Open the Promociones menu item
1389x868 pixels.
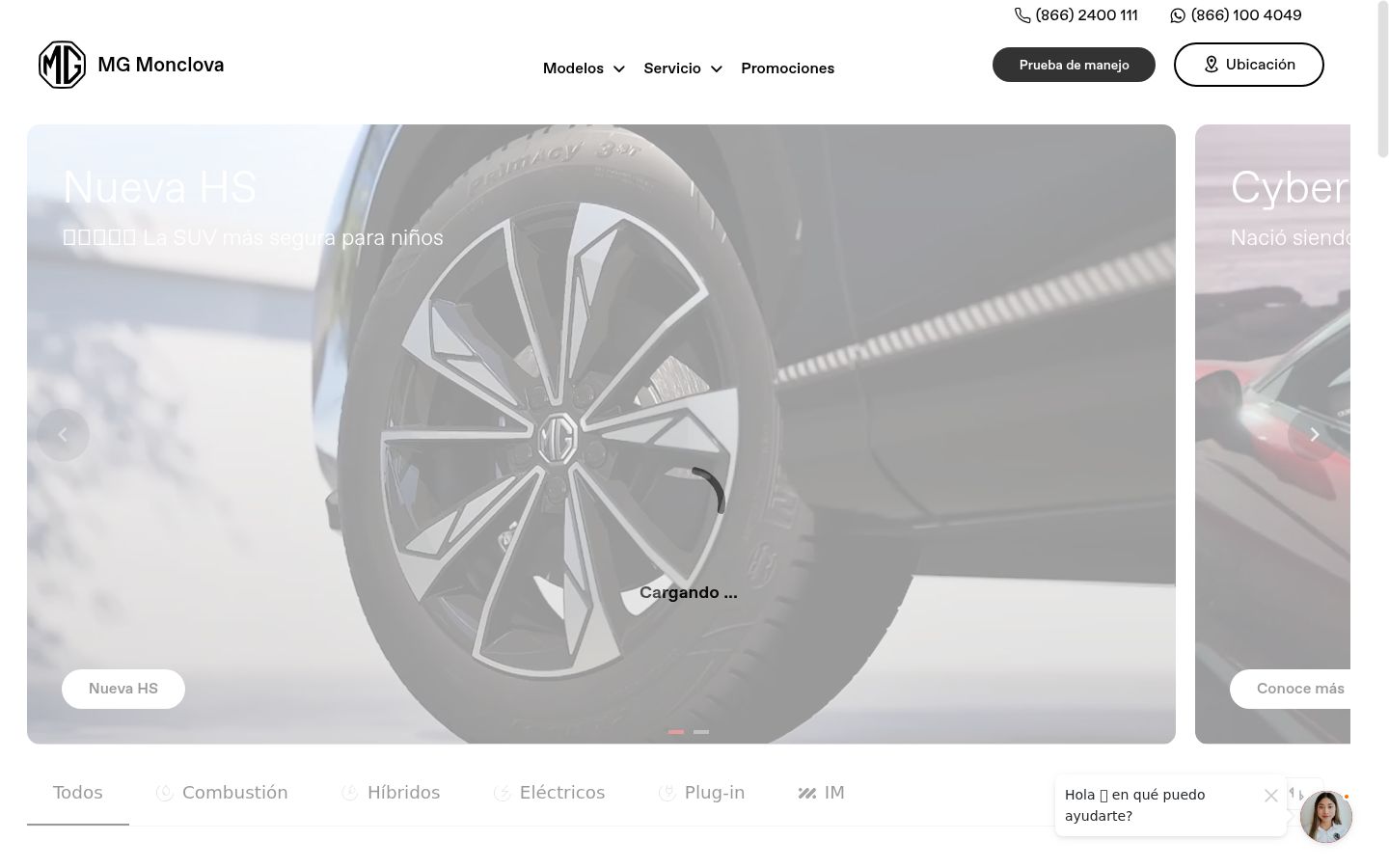click(788, 68)
